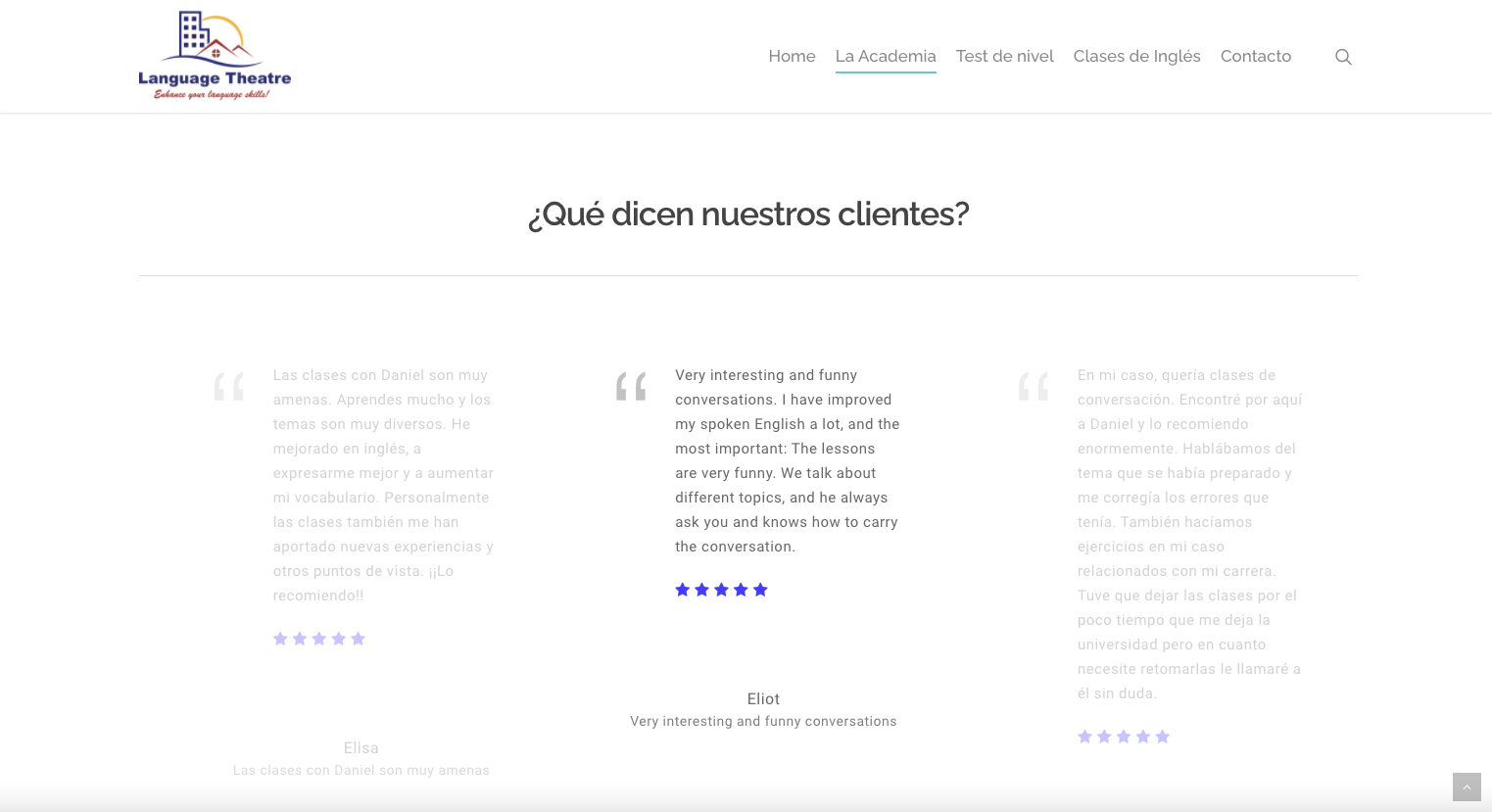Select La Academia in navigation
Viewport: 1492px width, 812px height.
[x=886, y=57]
